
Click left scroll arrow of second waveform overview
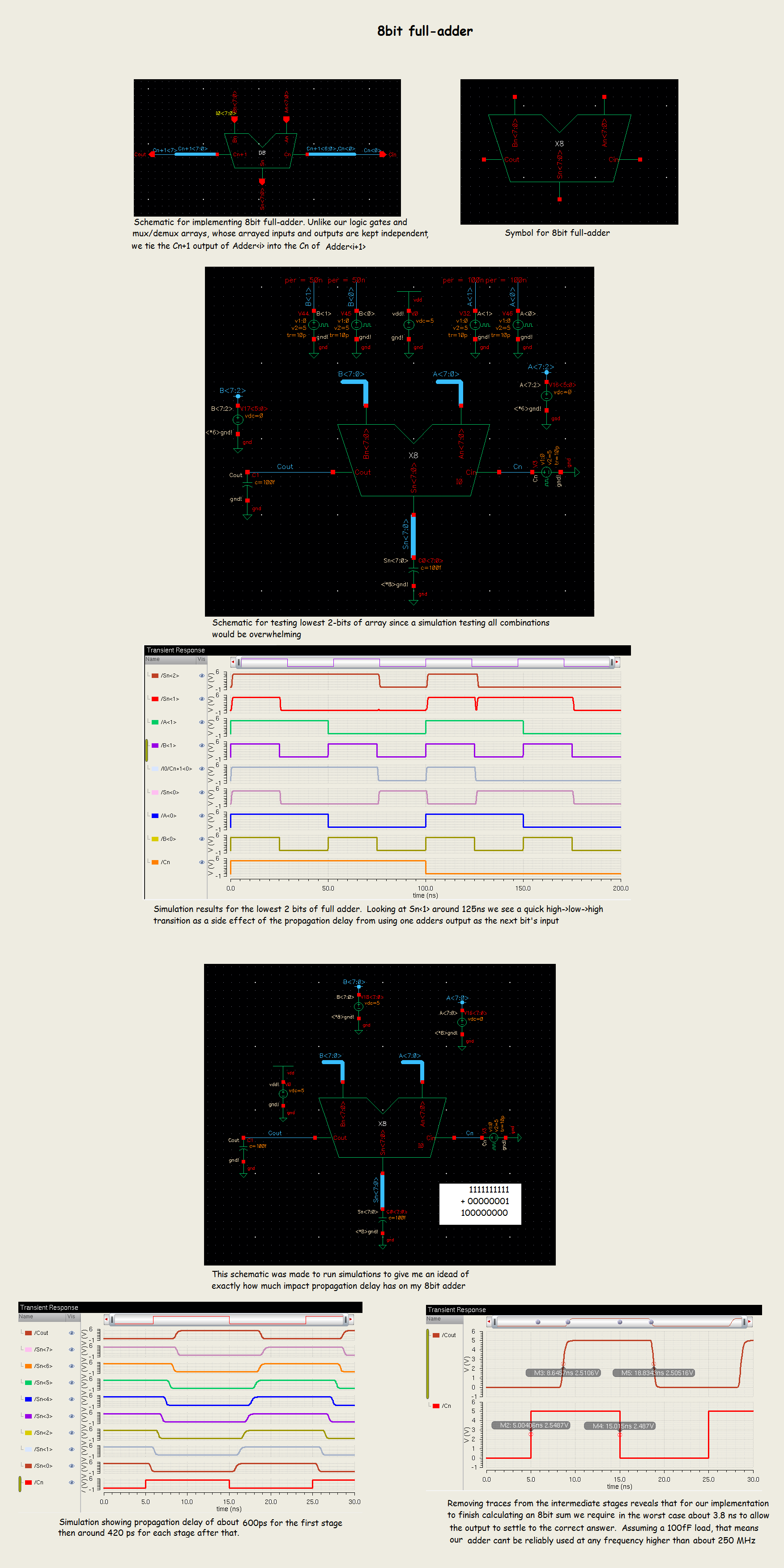(x=107, y=1320)
